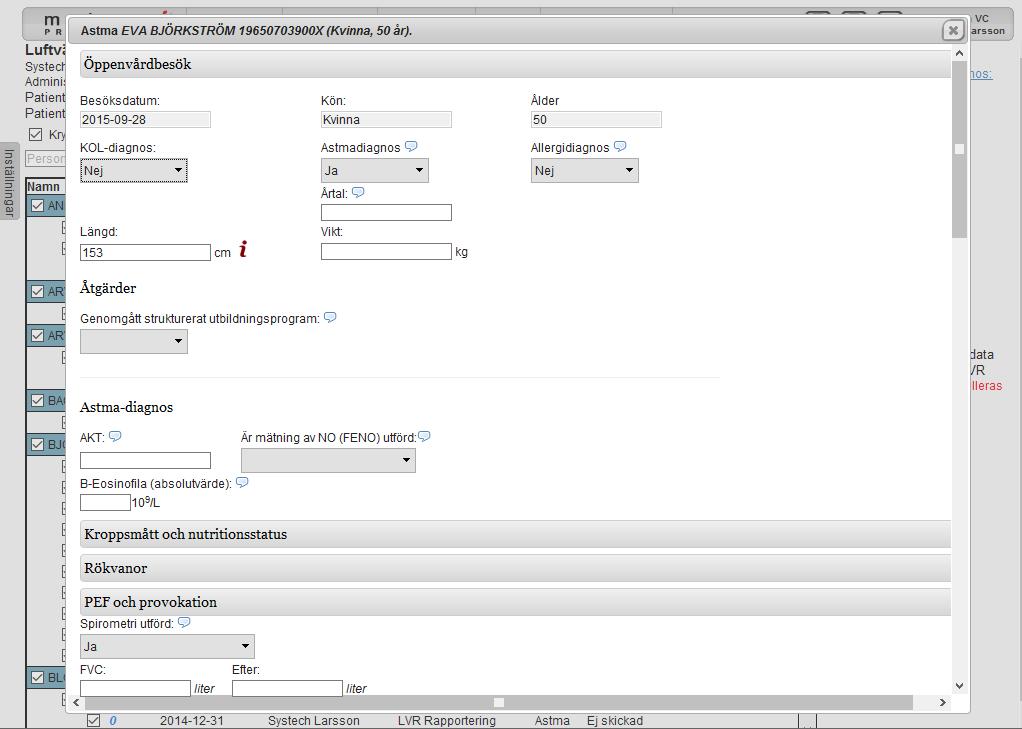This screenshot has width=1022, height=729.
Task: Click the red info icon beside Längd
Action: 243,249
